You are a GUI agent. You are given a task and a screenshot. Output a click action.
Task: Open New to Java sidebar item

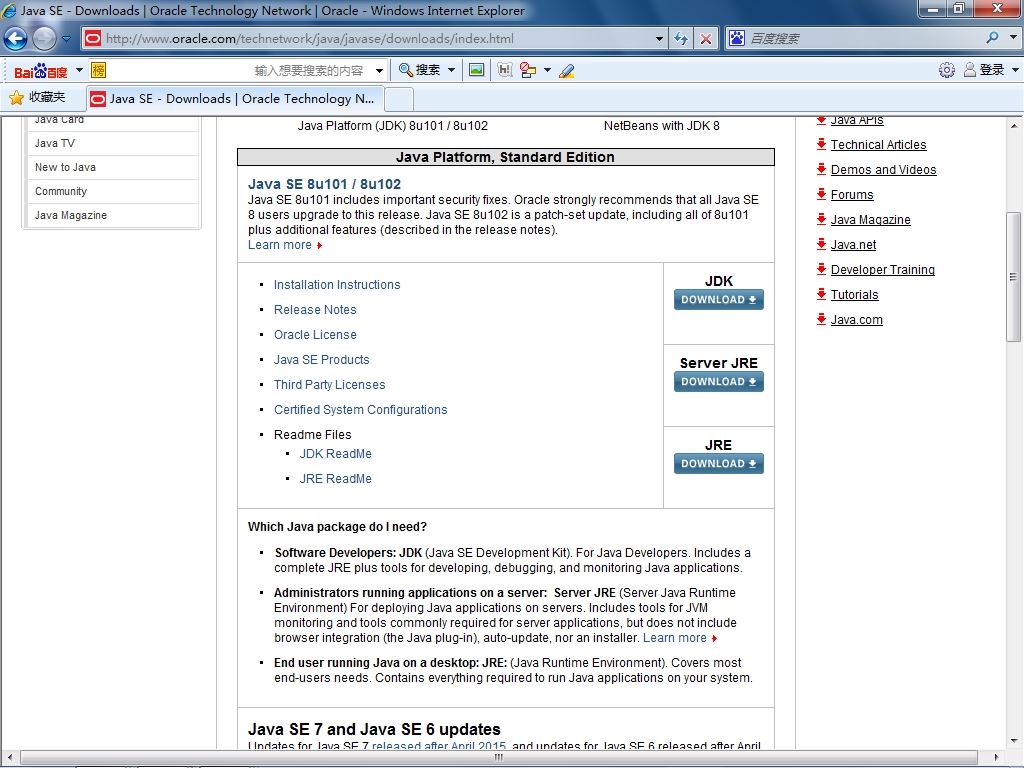coord(65,167)
